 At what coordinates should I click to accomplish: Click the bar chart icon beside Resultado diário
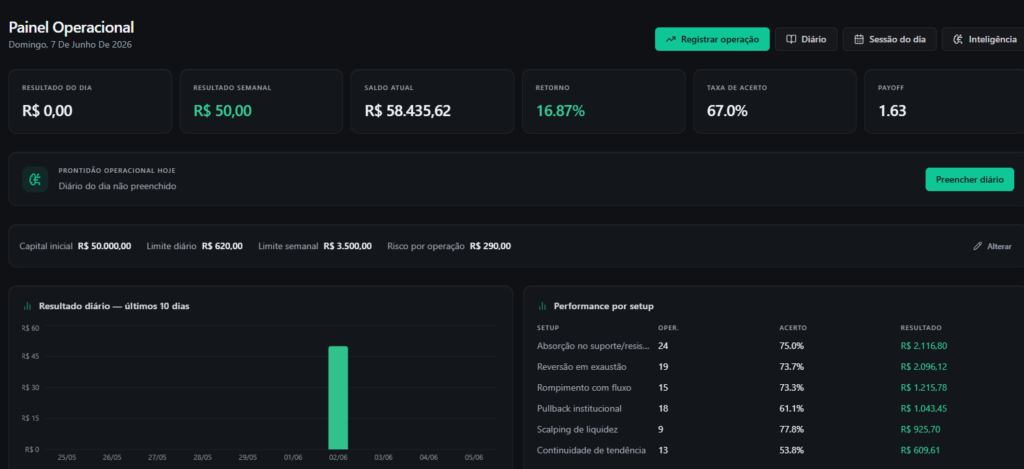click(27, 306)
